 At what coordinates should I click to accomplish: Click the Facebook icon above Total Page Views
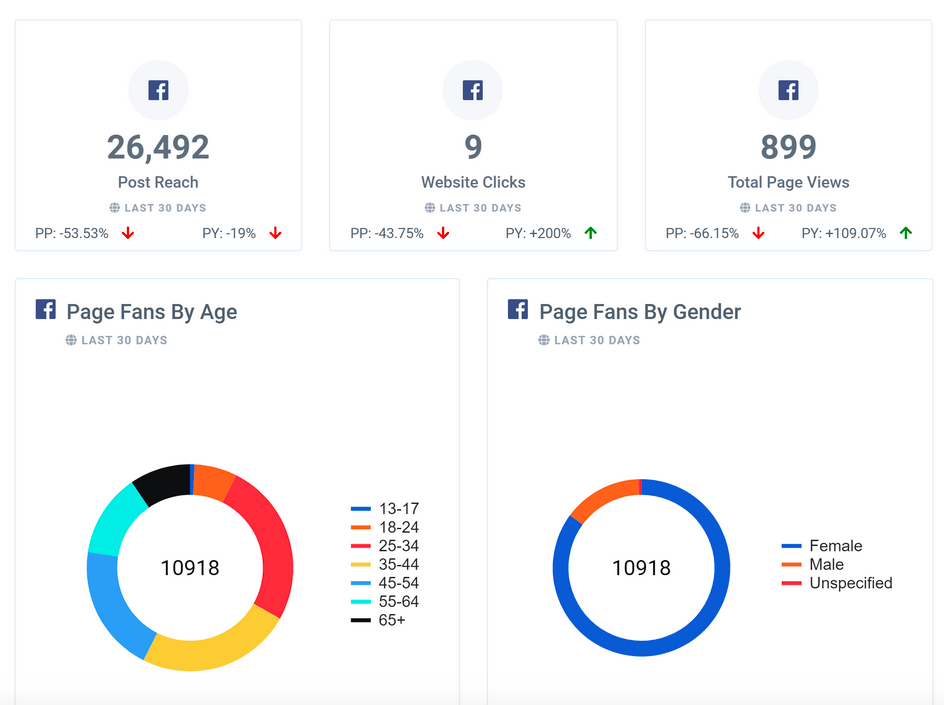click(x=788, y=90)
